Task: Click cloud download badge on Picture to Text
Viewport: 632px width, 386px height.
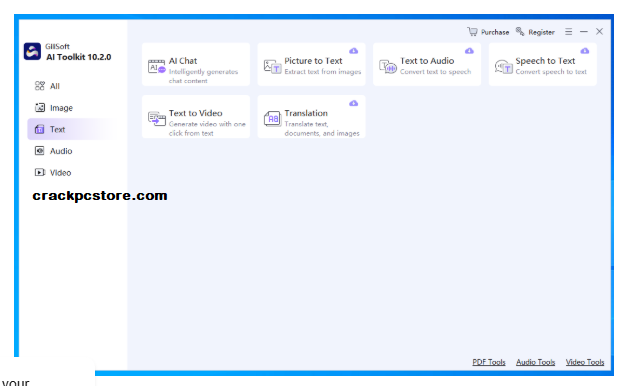Action: (353, 51)
